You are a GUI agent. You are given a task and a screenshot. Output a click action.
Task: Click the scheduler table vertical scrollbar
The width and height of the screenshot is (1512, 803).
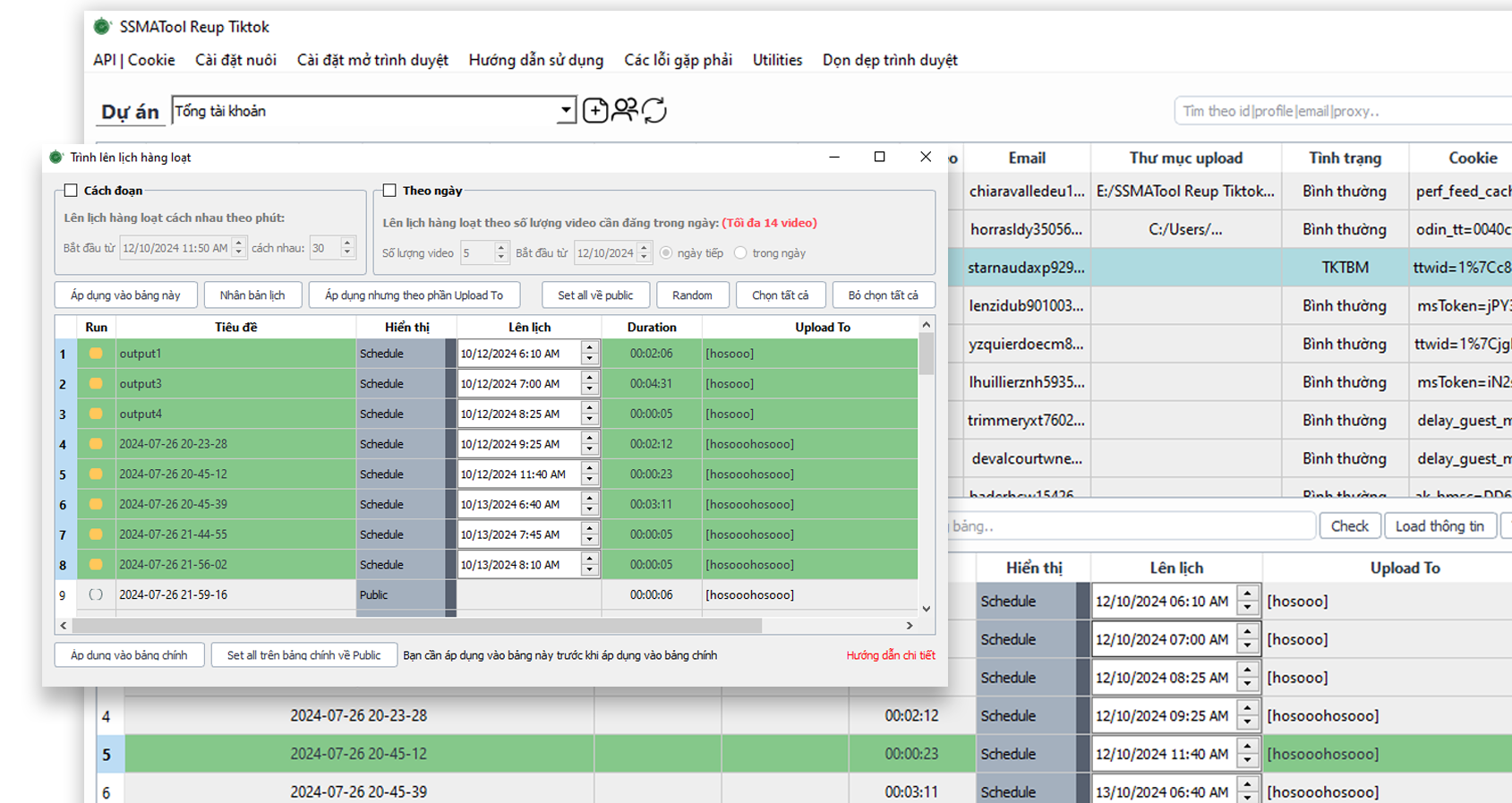[x=927, y=353]
